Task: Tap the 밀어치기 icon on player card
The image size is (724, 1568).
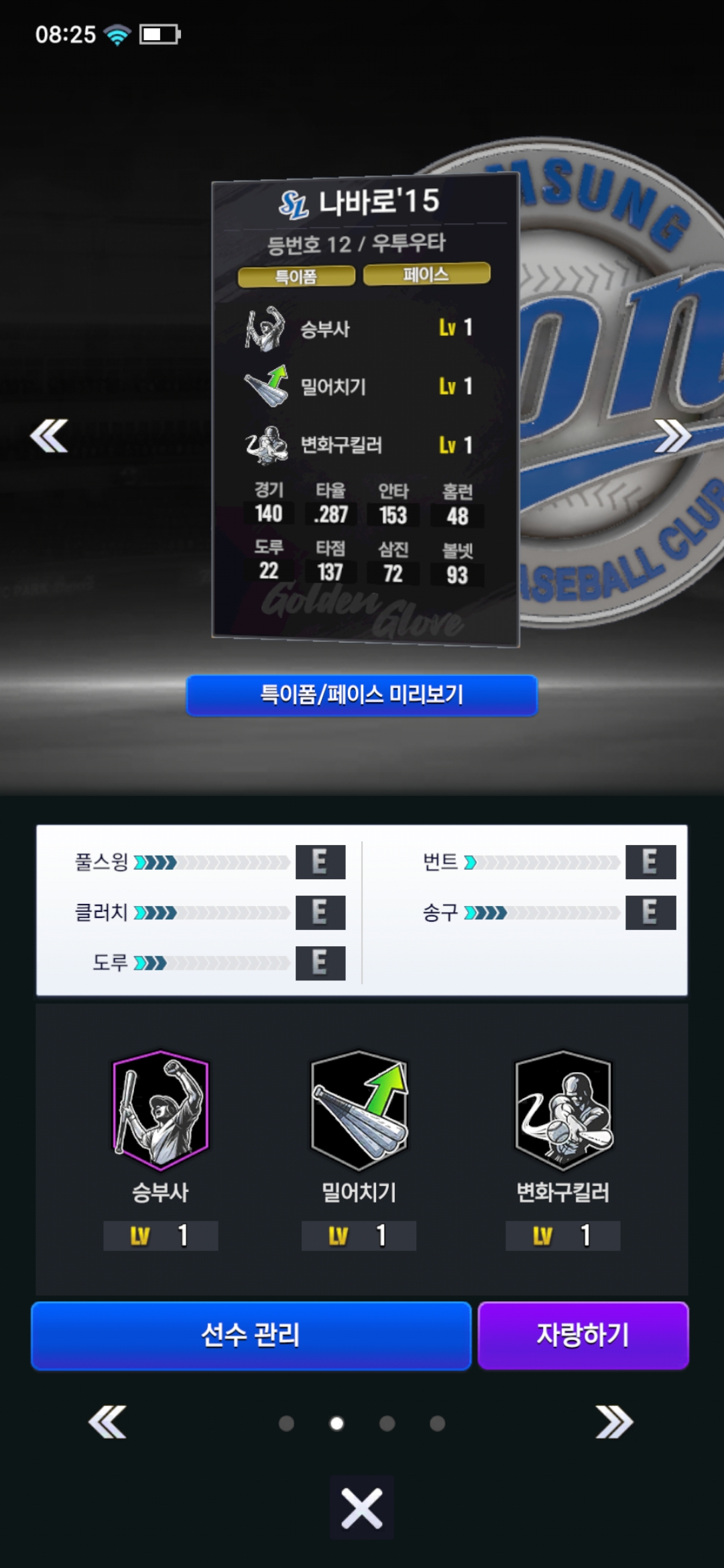Action: pyautogui.click(x=265, y=386)
